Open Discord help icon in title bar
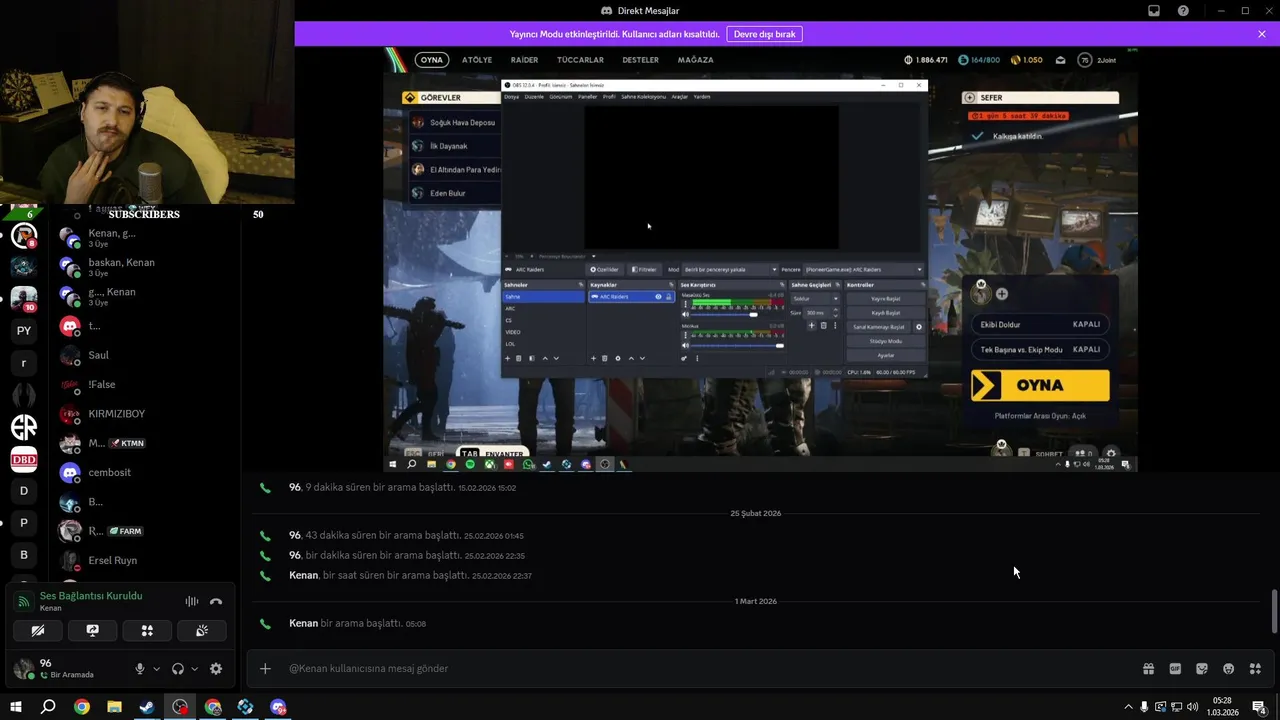Viewport: 1280px width, 720px height. click(1183, 11)
